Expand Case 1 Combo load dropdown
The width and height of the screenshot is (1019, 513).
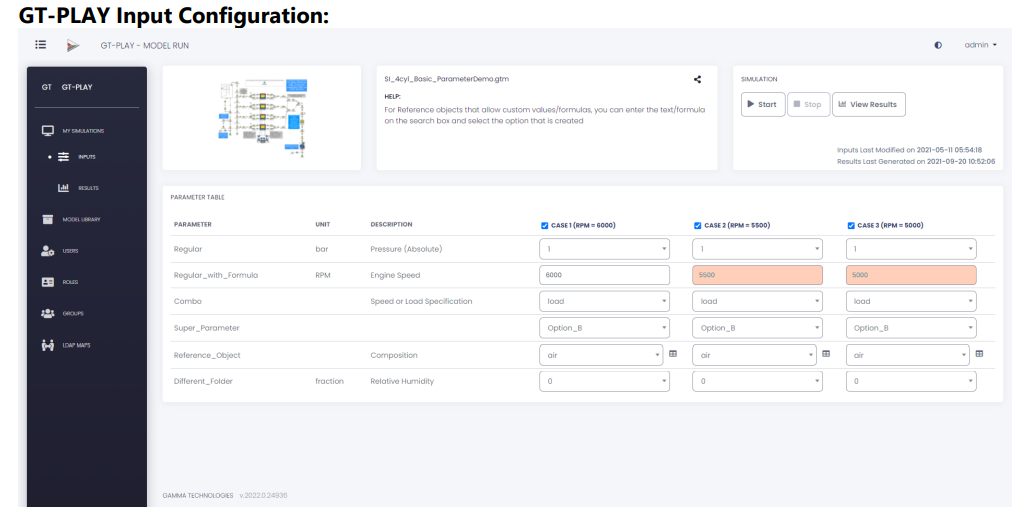tap(604, 301)
